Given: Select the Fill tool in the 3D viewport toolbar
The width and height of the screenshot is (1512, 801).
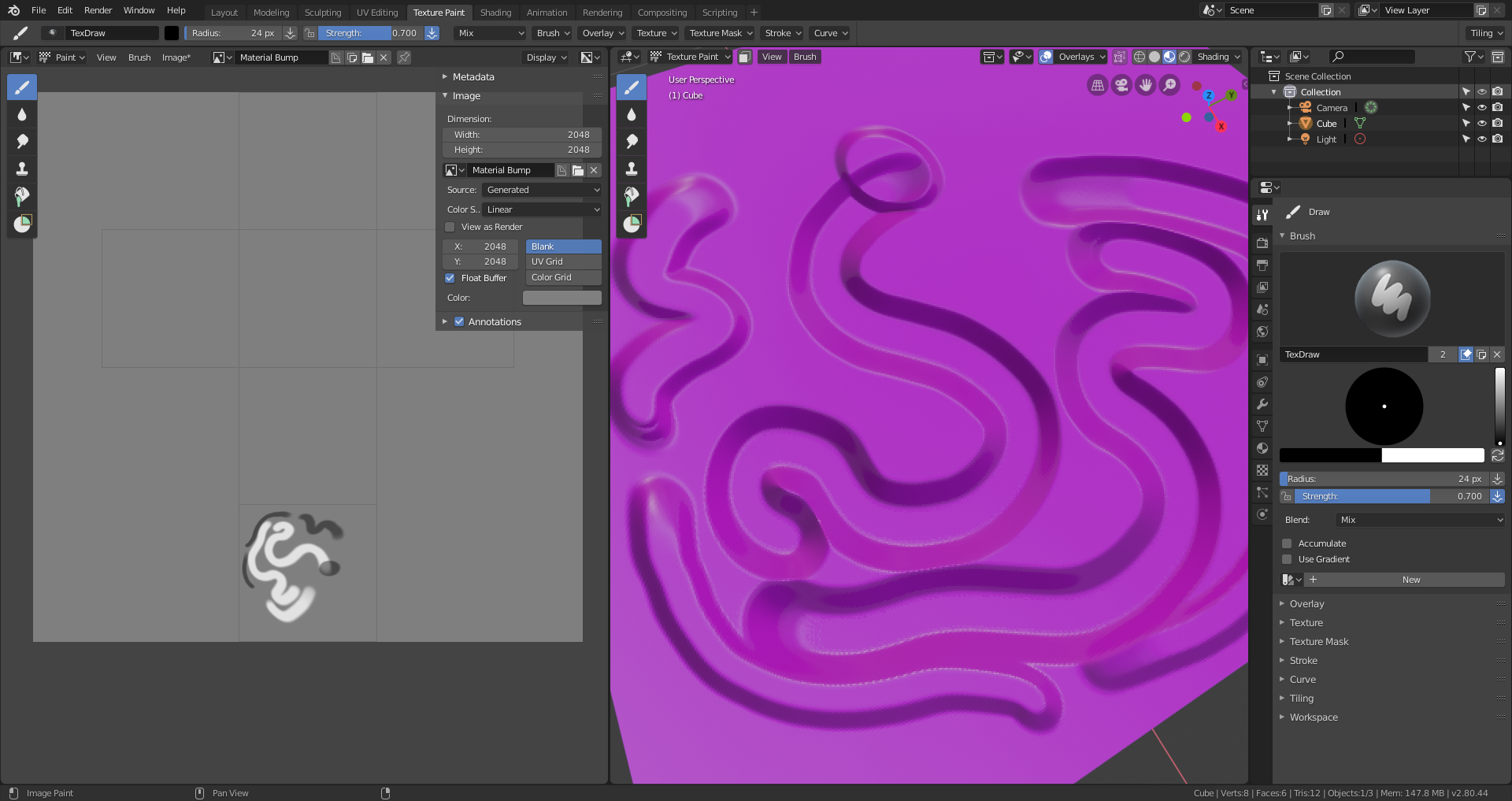Looking at the screenshot, I should pos(632,195).
